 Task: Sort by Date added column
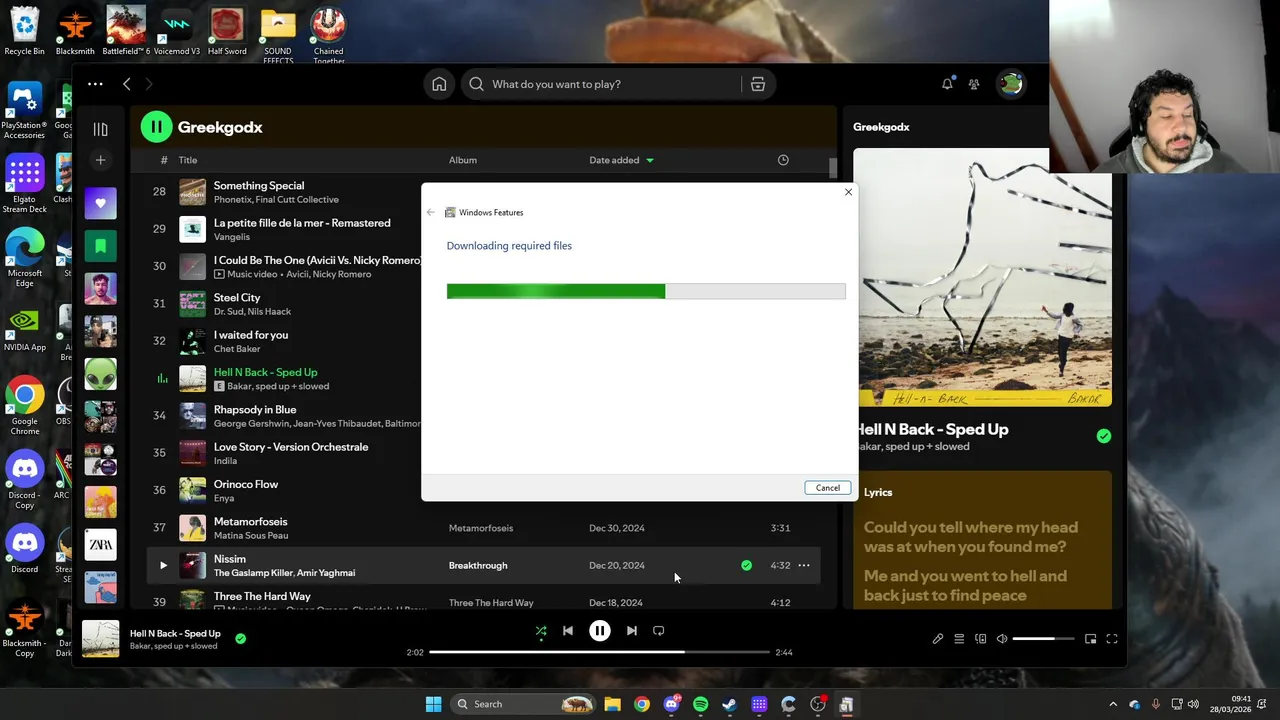(x=621, y=160)
